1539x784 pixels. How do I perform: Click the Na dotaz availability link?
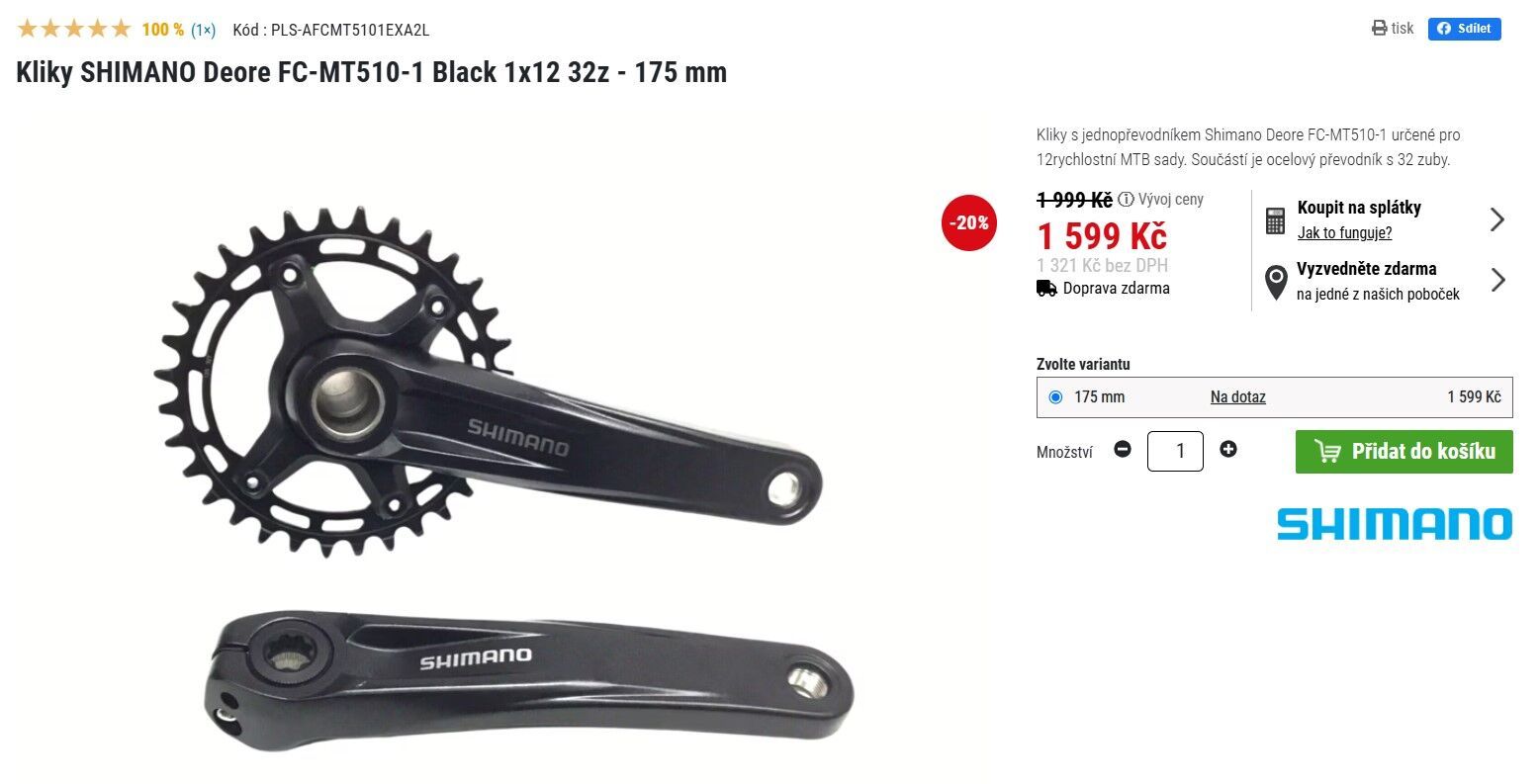click(x=1238, y=397)
